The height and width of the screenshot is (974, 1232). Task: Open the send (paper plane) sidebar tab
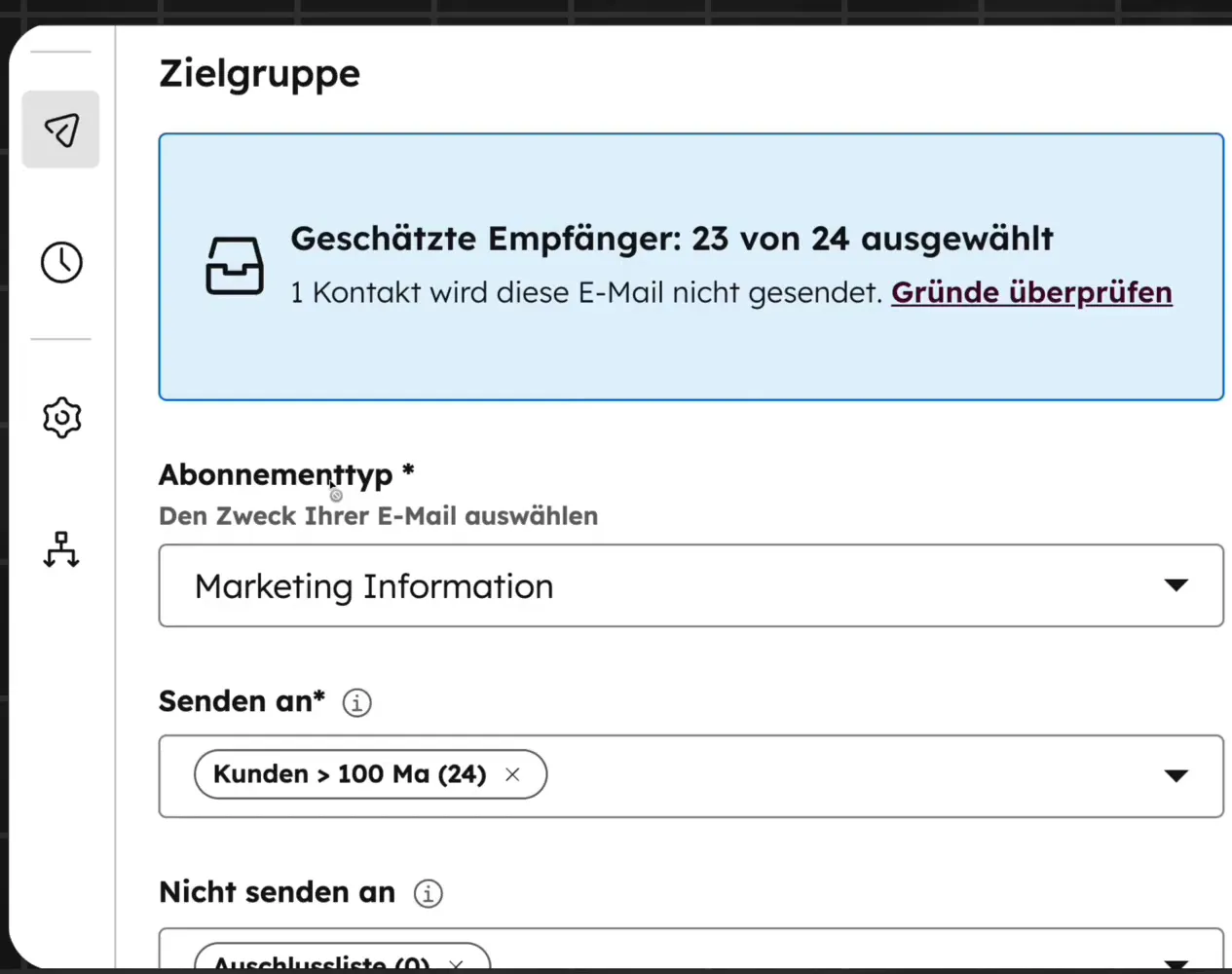click(x=60, y=130)
